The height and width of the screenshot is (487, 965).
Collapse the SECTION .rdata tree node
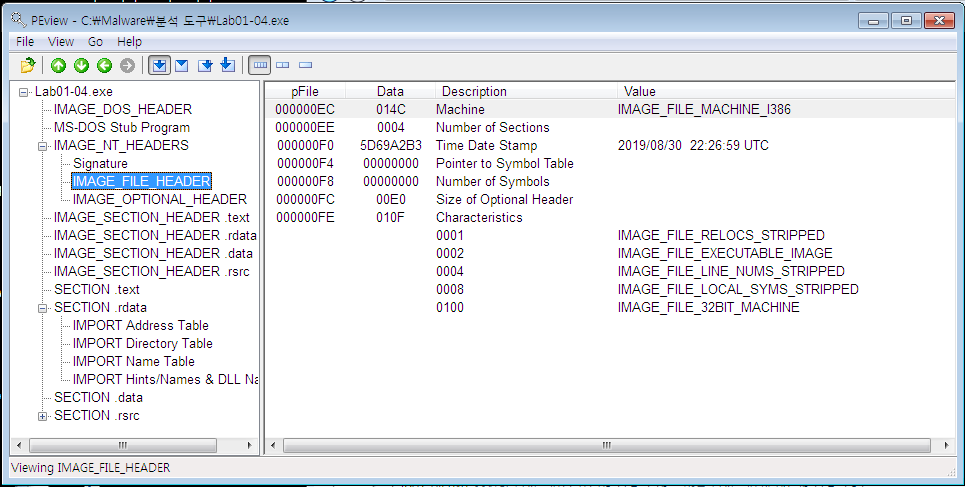tap(42, 308)
